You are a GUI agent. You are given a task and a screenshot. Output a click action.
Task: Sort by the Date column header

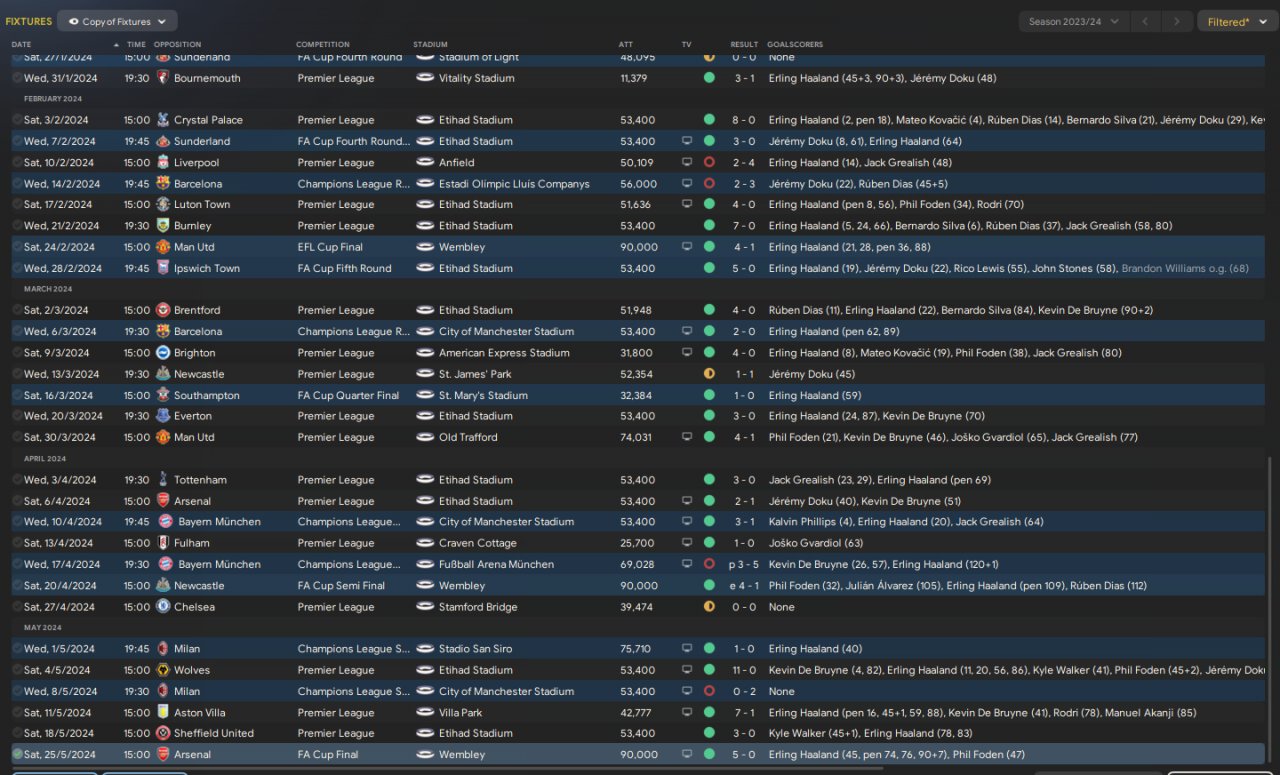pyautogui.click(x=21, y=44)
